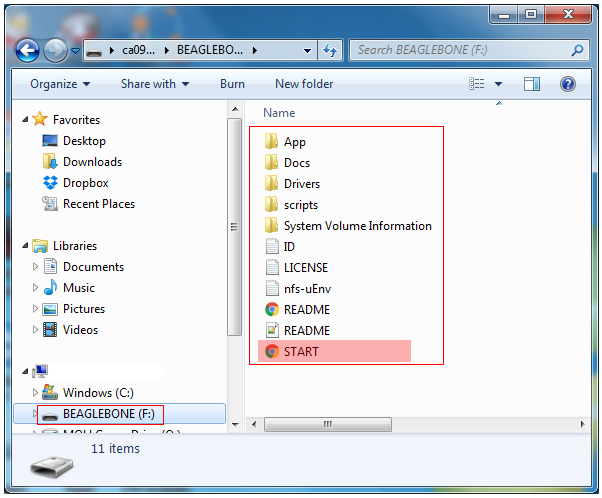Show the preview pane
This screenshot has height=498, width=602.
tap(532, 84)
